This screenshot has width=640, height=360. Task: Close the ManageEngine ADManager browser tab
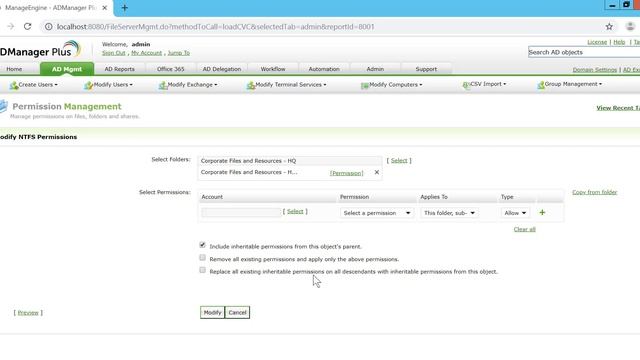coord(104,8)
